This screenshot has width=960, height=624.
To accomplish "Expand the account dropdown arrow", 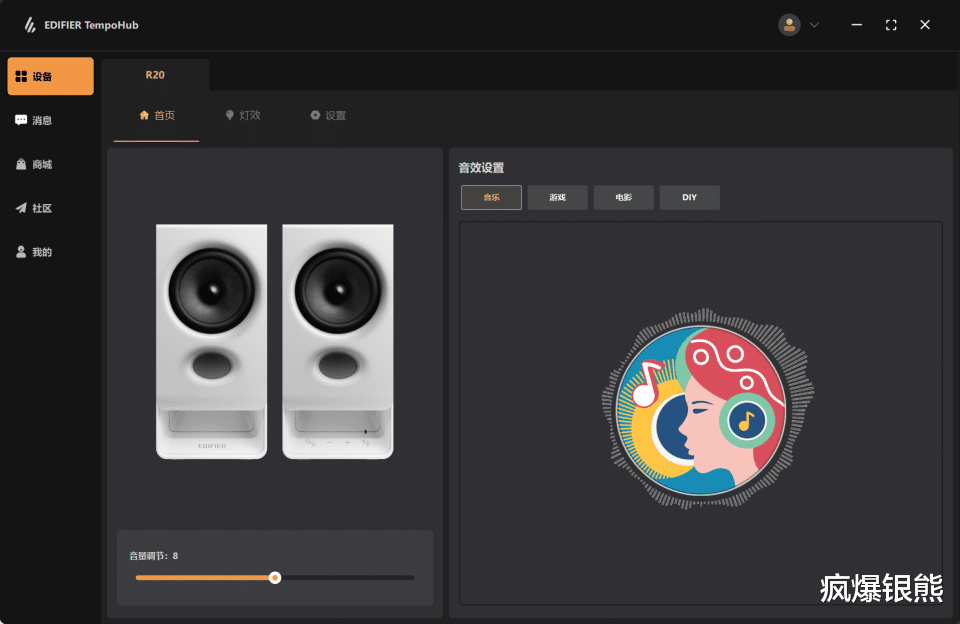I will [x=814, y=25].
